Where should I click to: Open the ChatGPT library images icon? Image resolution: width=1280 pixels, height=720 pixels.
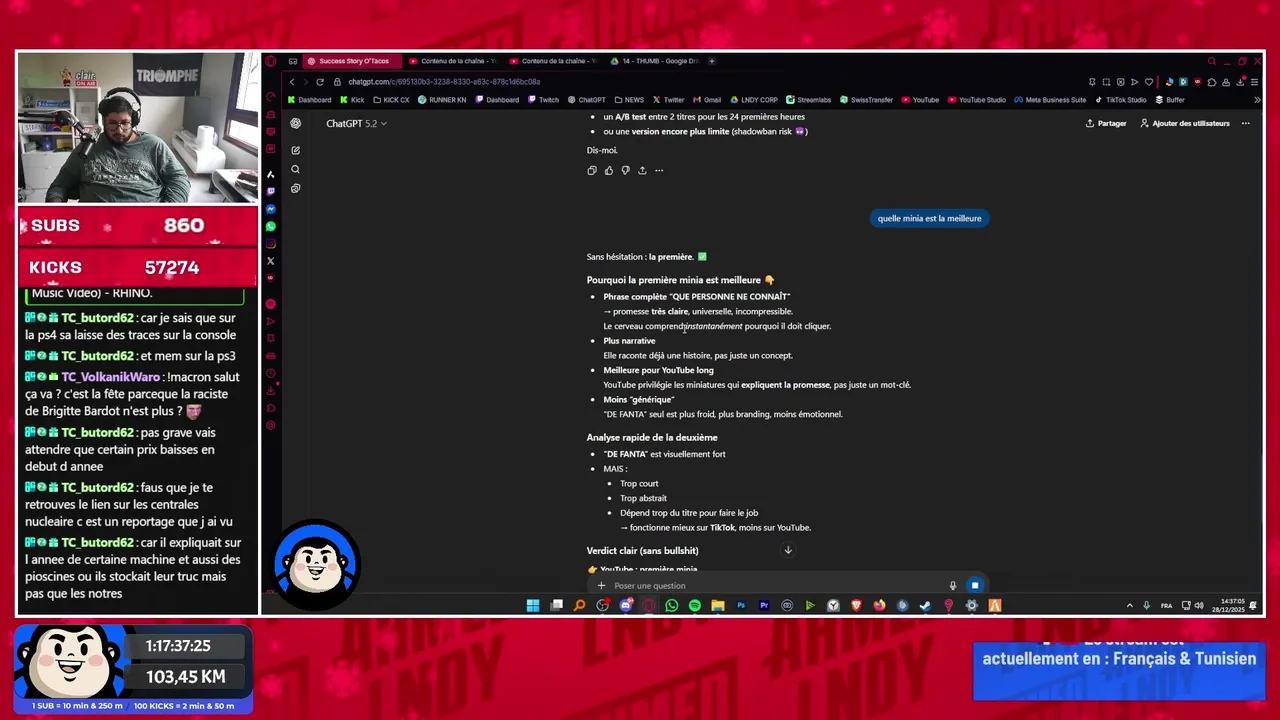pos(295,188)
